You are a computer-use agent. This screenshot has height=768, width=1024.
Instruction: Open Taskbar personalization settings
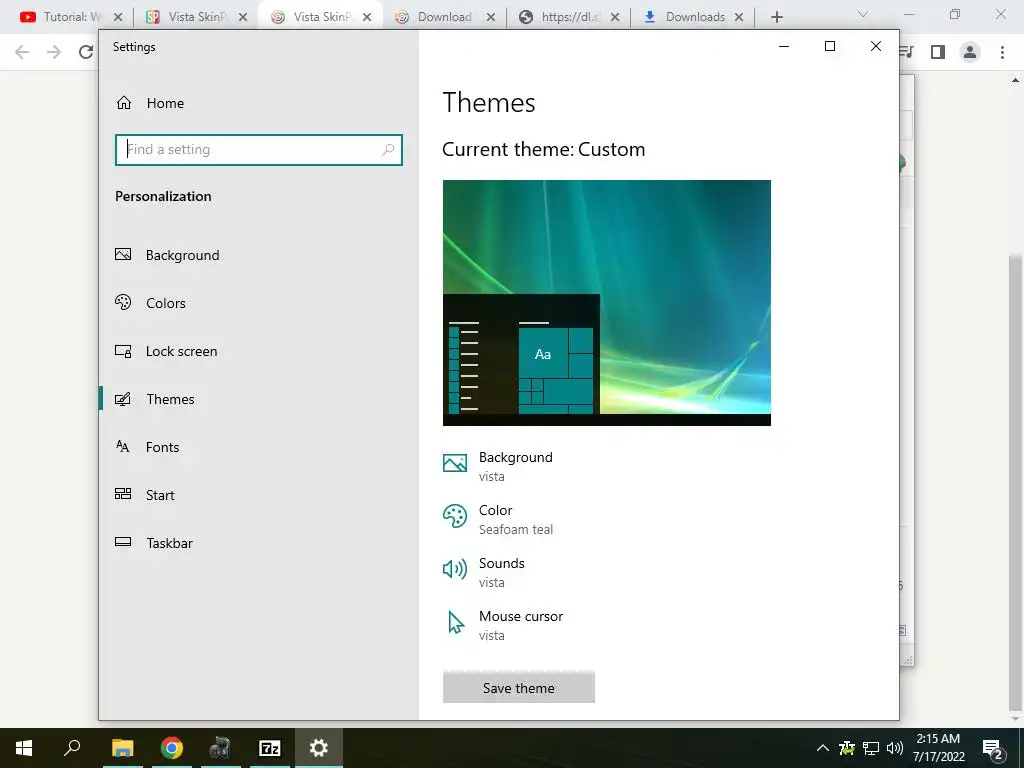[259, 543]
